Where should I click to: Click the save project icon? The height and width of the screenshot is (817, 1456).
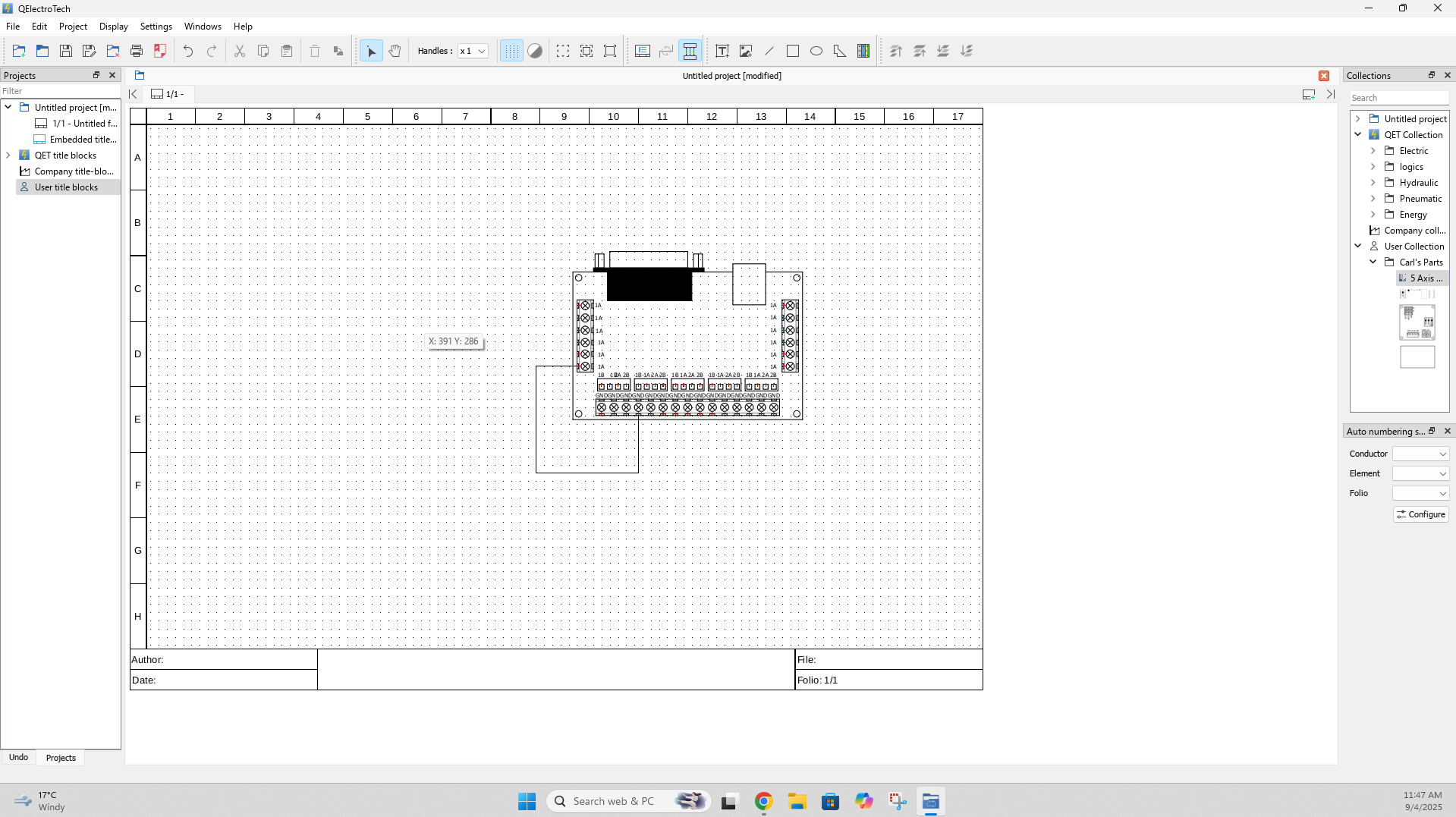(x=66, y=52)
